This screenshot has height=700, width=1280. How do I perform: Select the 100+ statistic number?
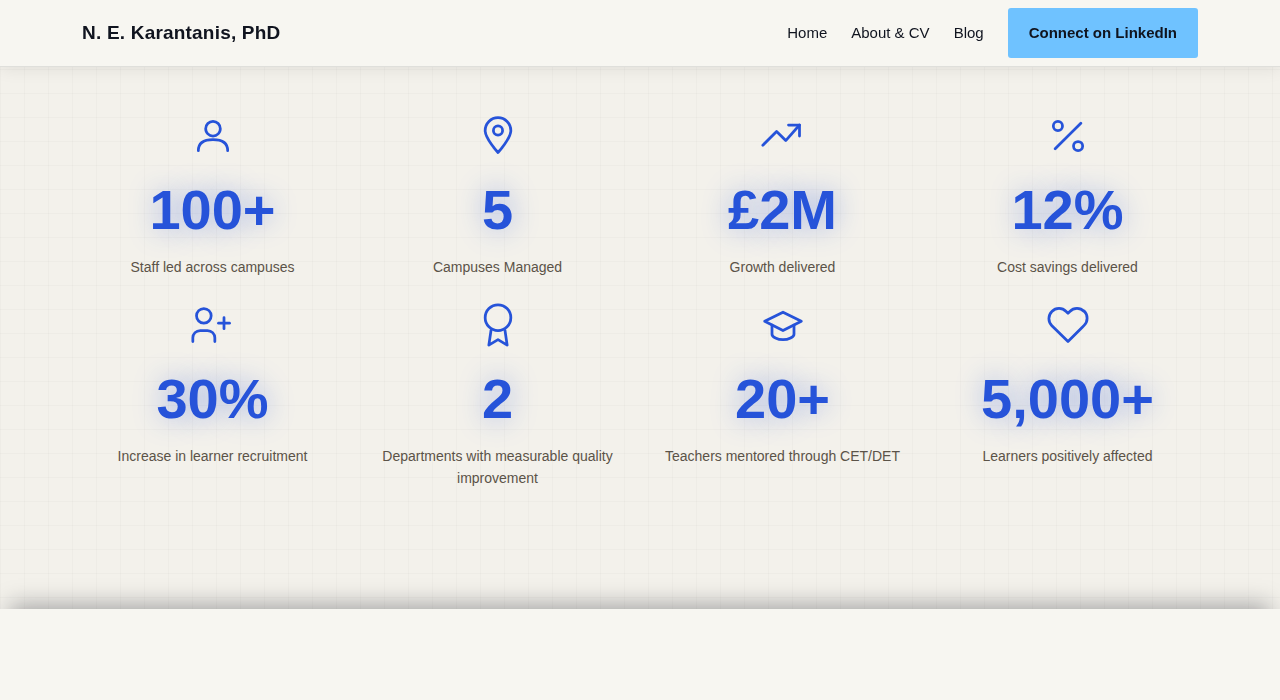[x=212, y=210]
